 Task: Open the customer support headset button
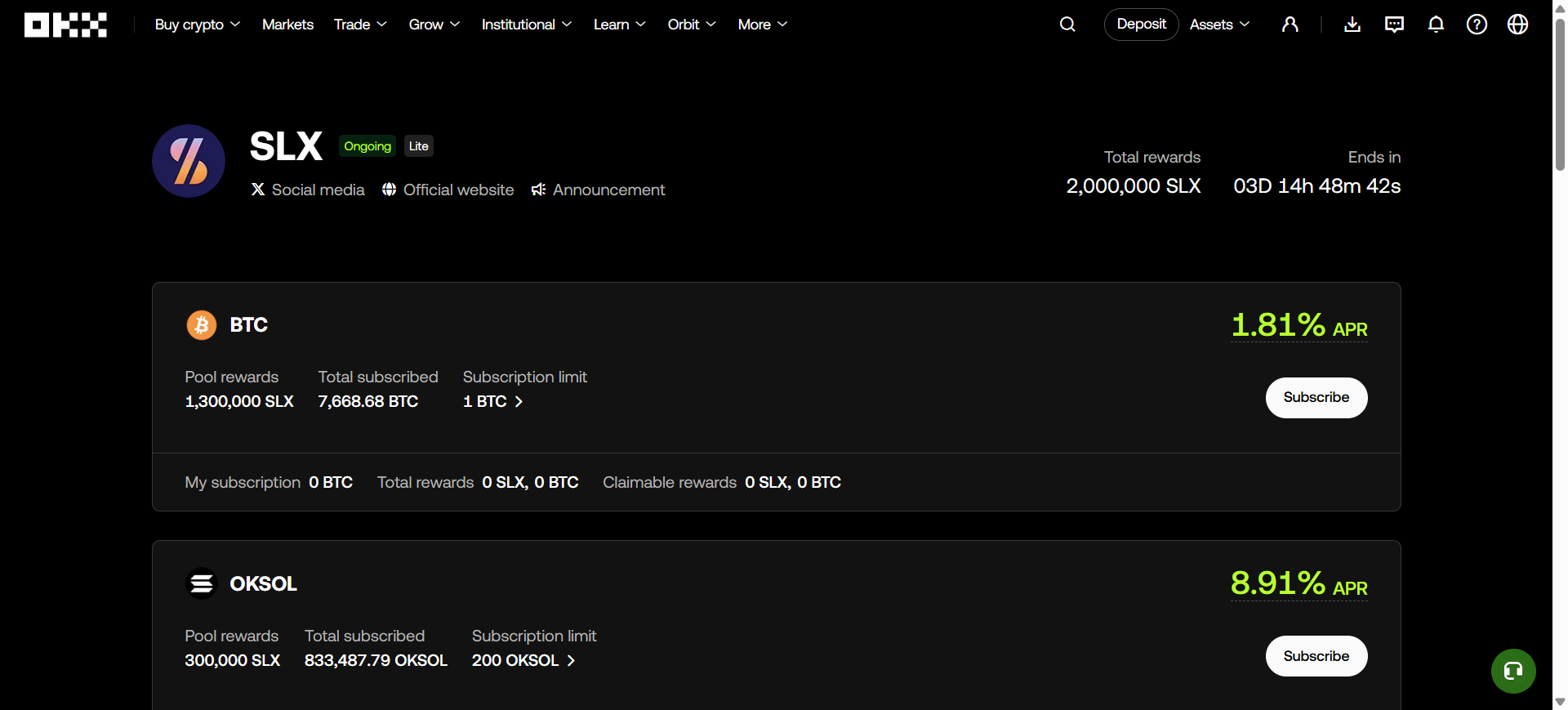(1513, 671)
